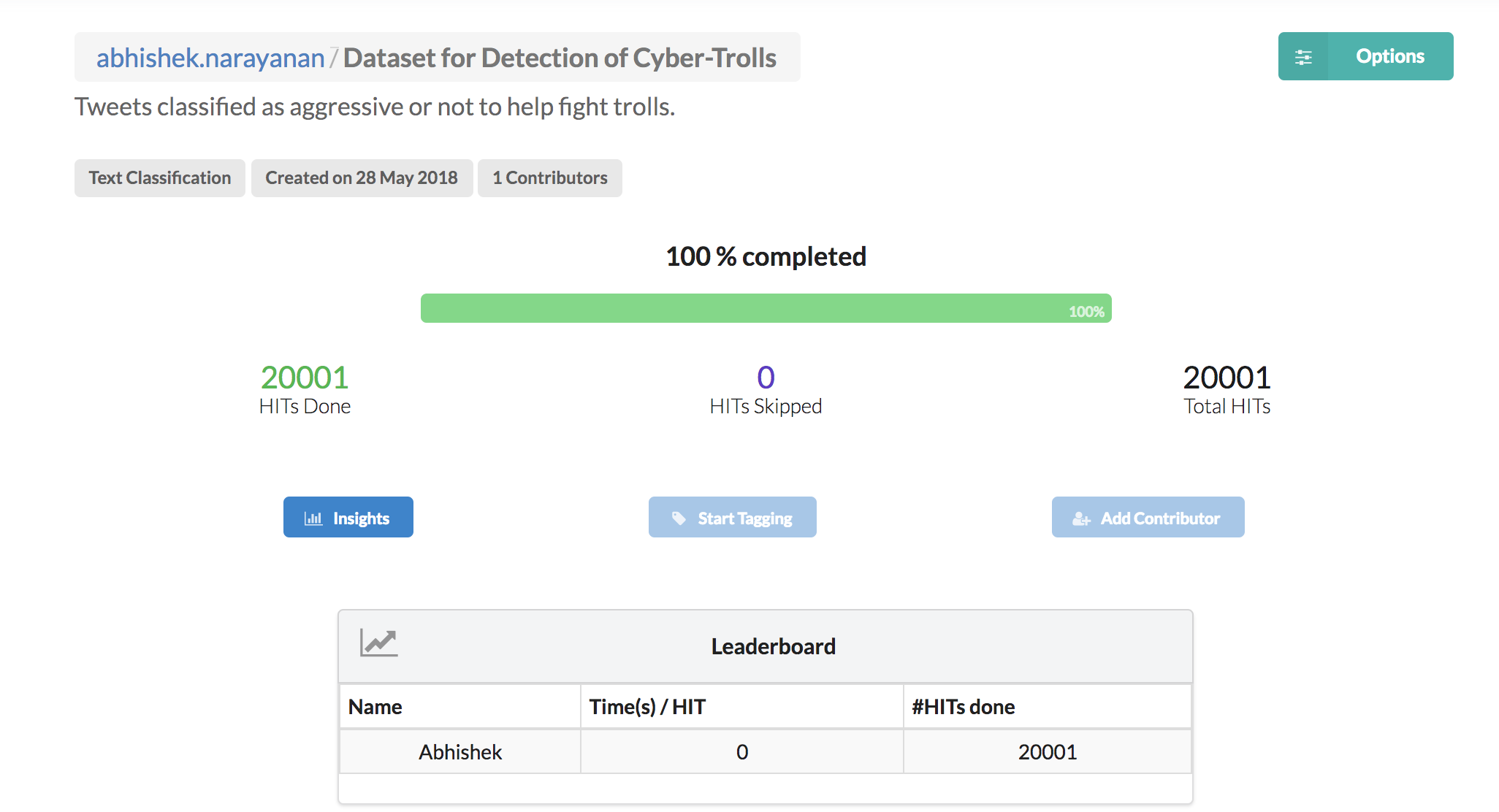Click the Created on 28 May 2018 badge
The image size is (1499, 812).
(362, 177)
